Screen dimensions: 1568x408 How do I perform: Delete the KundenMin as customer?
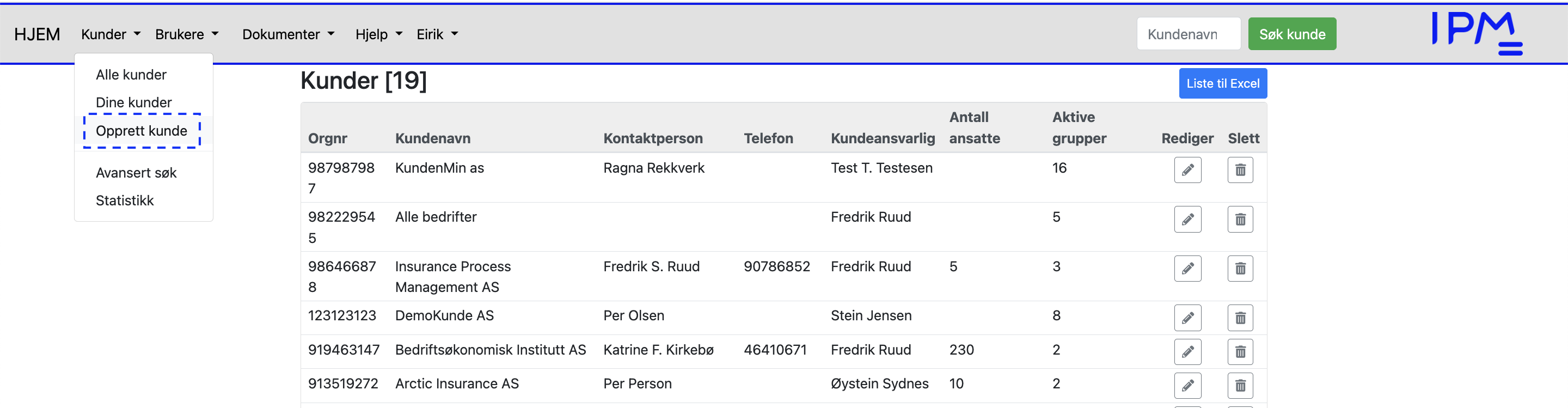click(1240, 170)
